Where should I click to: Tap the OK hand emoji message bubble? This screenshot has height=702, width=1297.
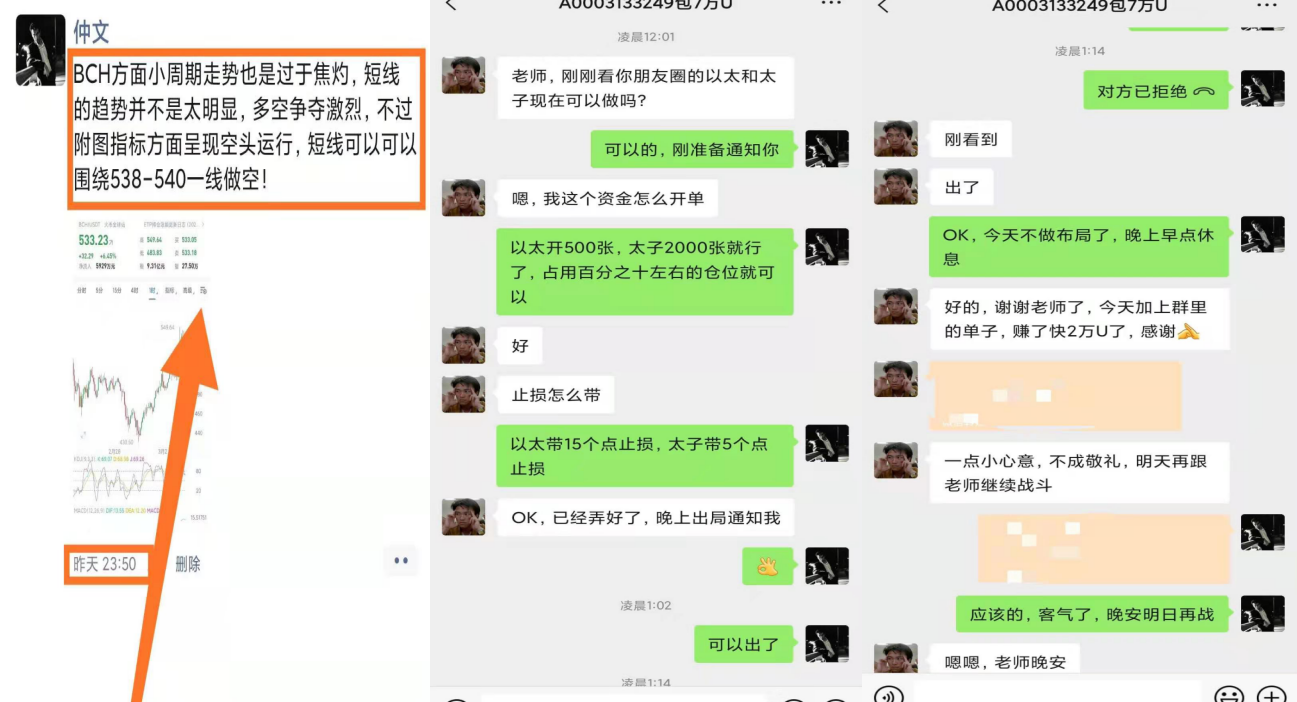click(767, 566)
